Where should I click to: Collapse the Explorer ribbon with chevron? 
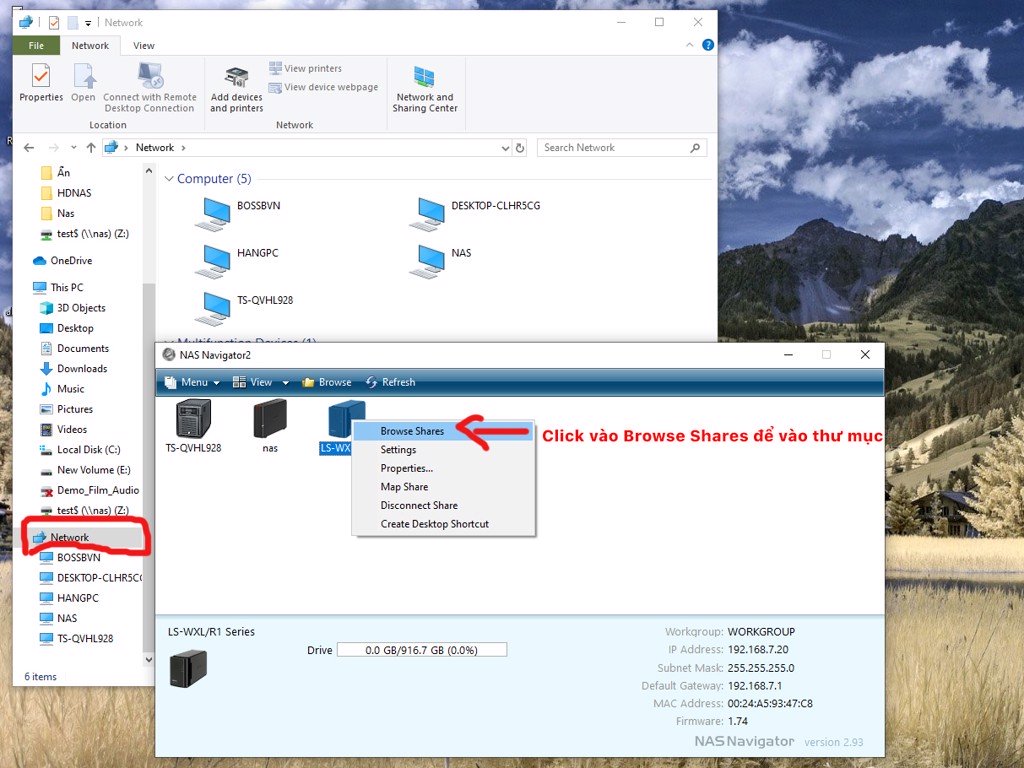[690, 45]
